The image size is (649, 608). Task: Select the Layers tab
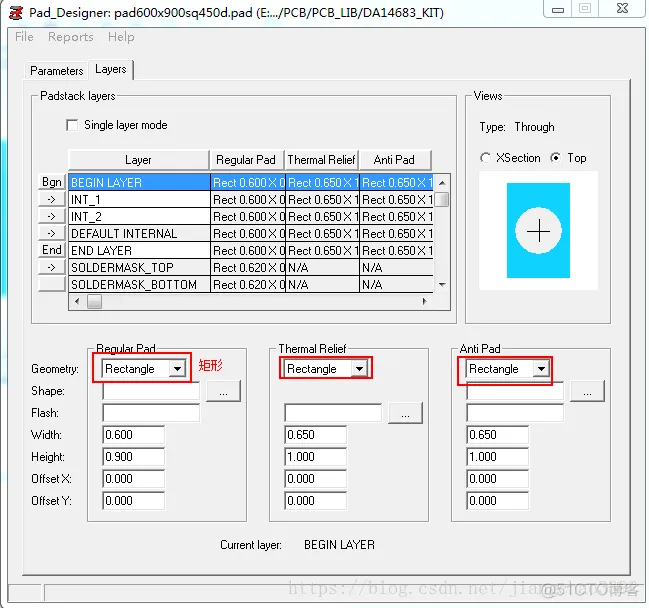(111, 69)
